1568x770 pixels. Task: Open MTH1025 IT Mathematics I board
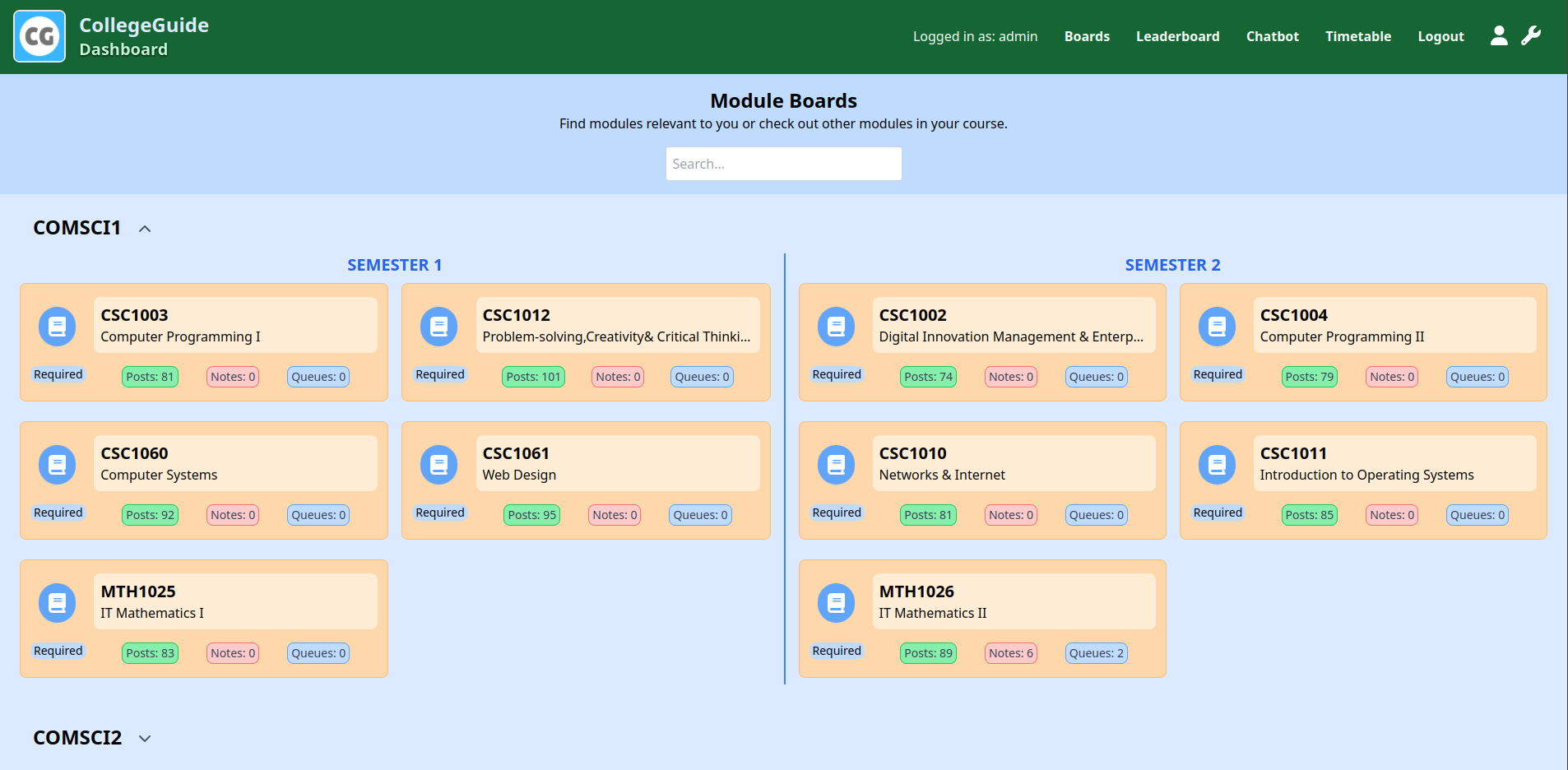pyautogui.click(x=235, y=601)
